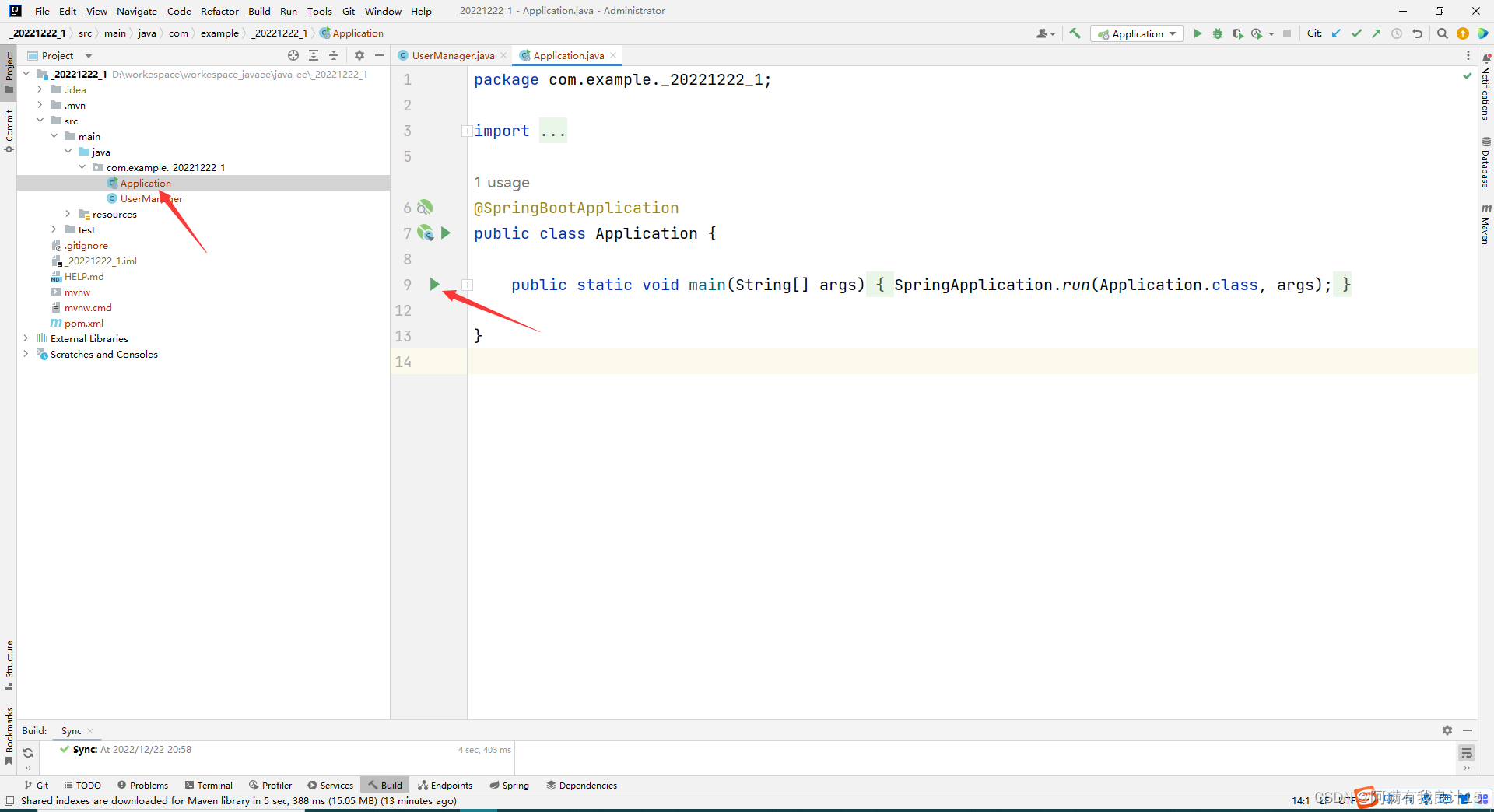This screenshot has height=812, width=1494.
Task: Expand External Libraries node
Action: point(26,338)
